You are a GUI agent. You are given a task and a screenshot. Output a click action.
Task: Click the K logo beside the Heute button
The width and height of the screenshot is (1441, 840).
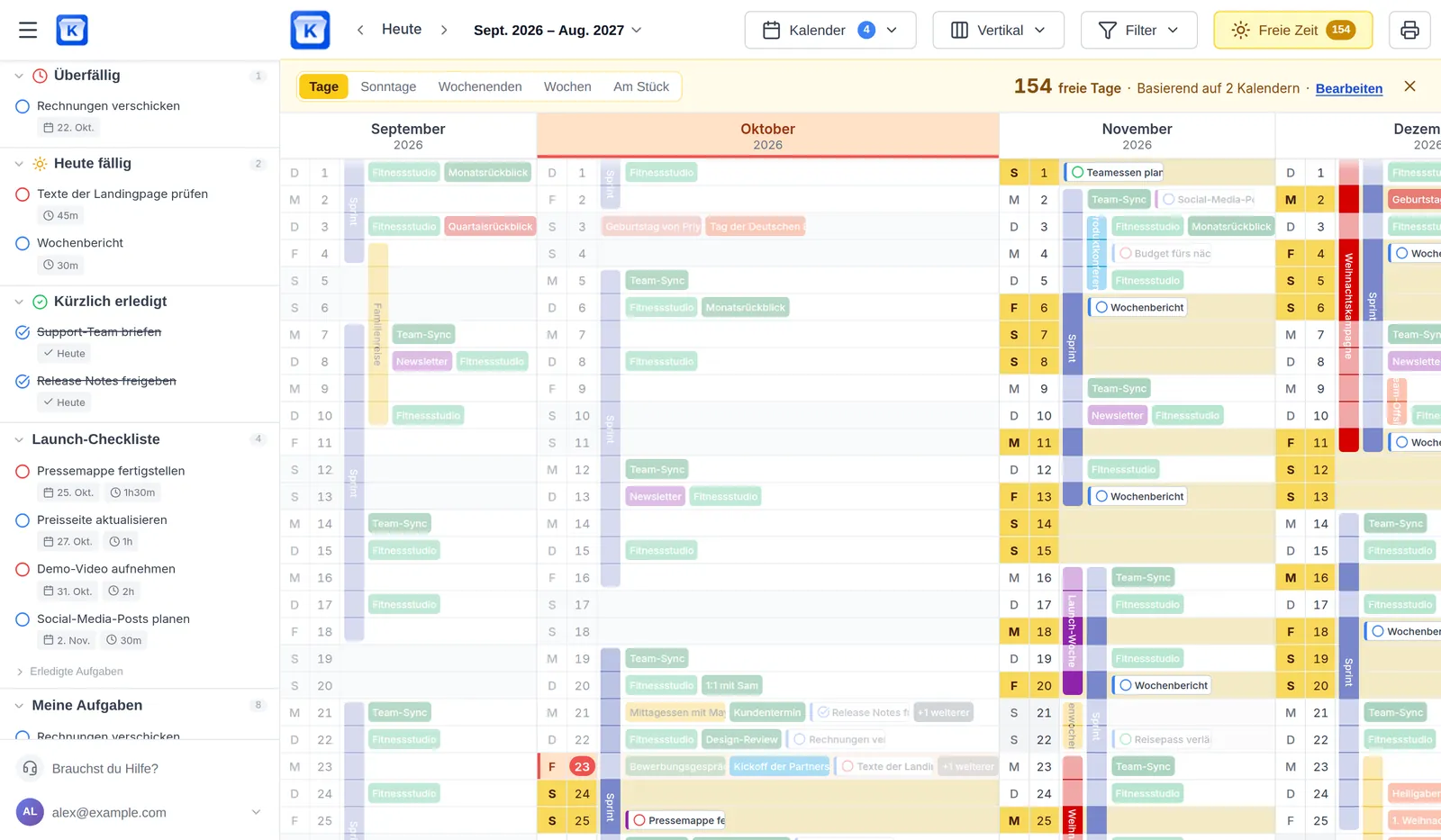pos(310,30)
